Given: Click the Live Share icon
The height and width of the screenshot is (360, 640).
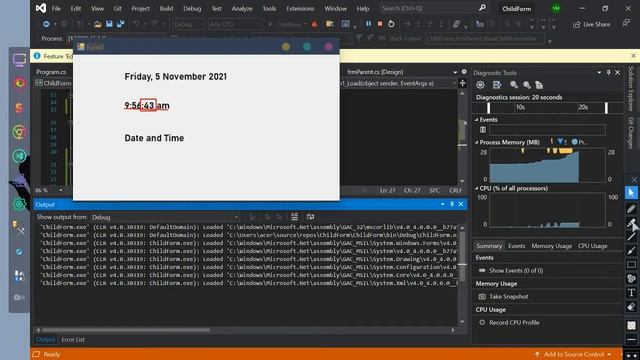Looking at the screenshot, I should pos(576,24).
